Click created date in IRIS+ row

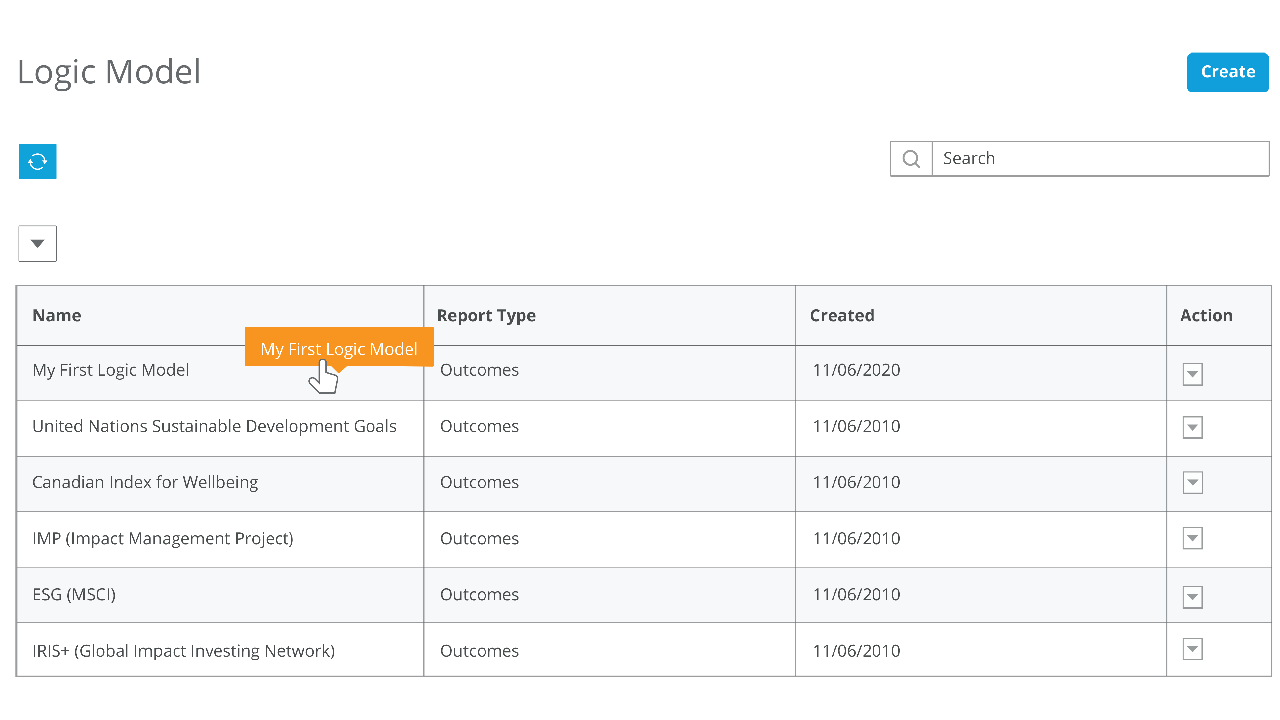click(x=856, y=651)
